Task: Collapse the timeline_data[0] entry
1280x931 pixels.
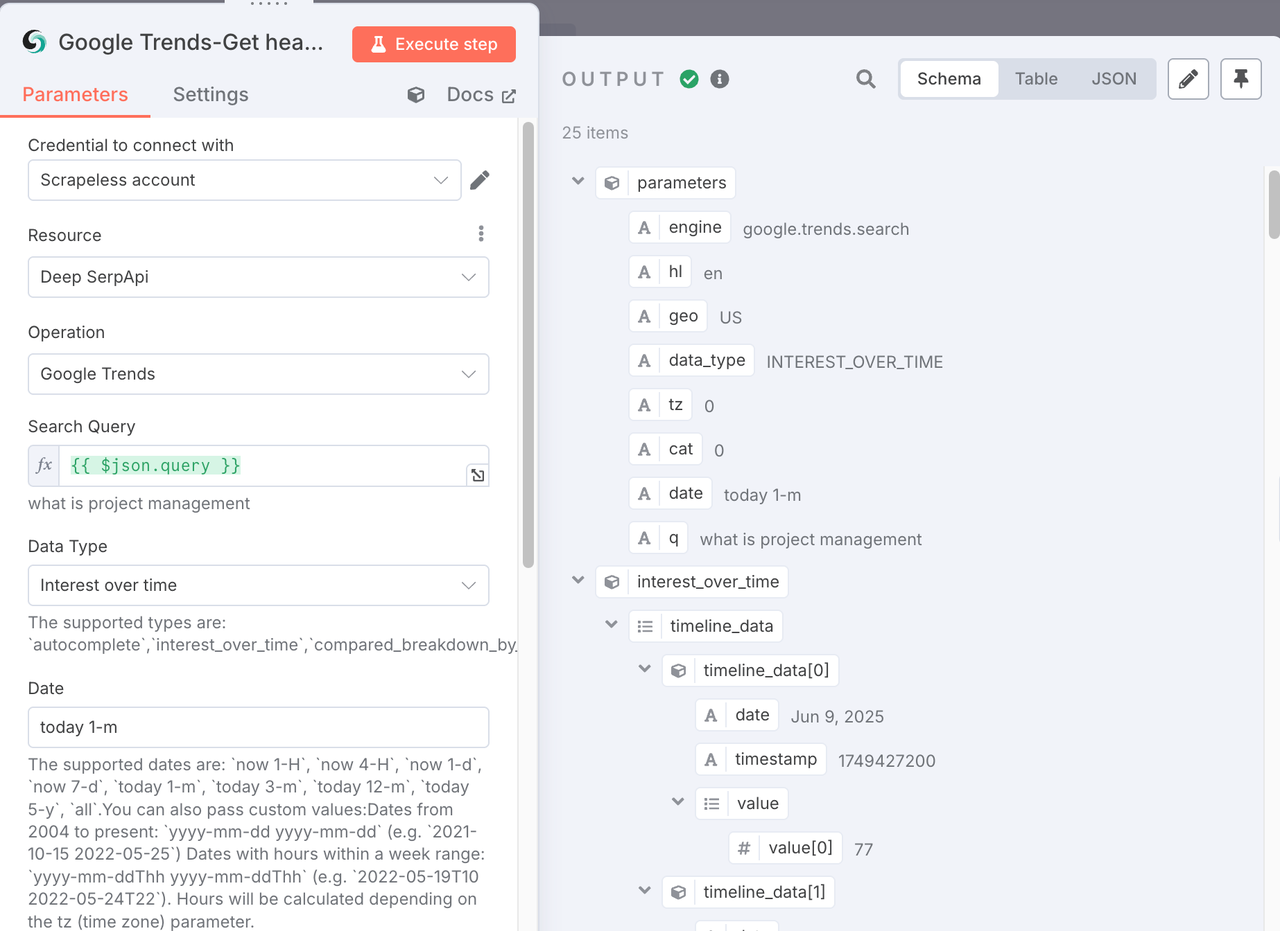Action: (645, 669)
